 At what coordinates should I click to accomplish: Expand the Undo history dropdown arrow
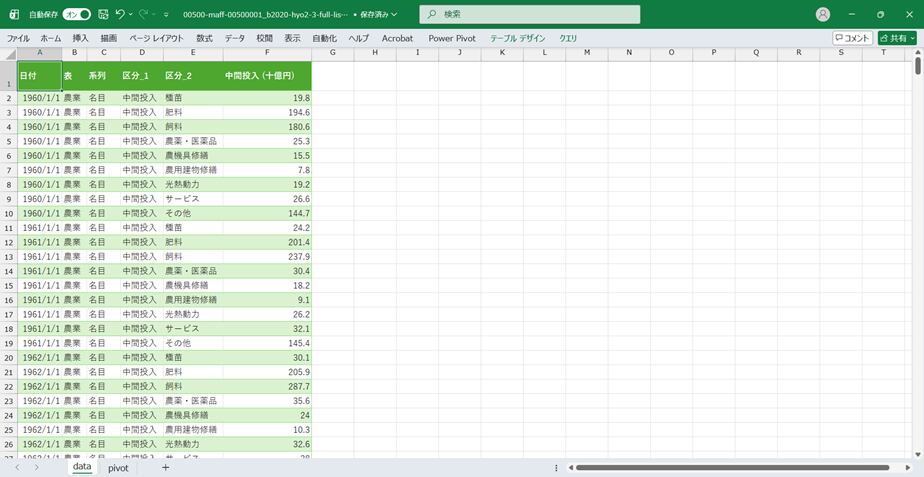[131, 15]
